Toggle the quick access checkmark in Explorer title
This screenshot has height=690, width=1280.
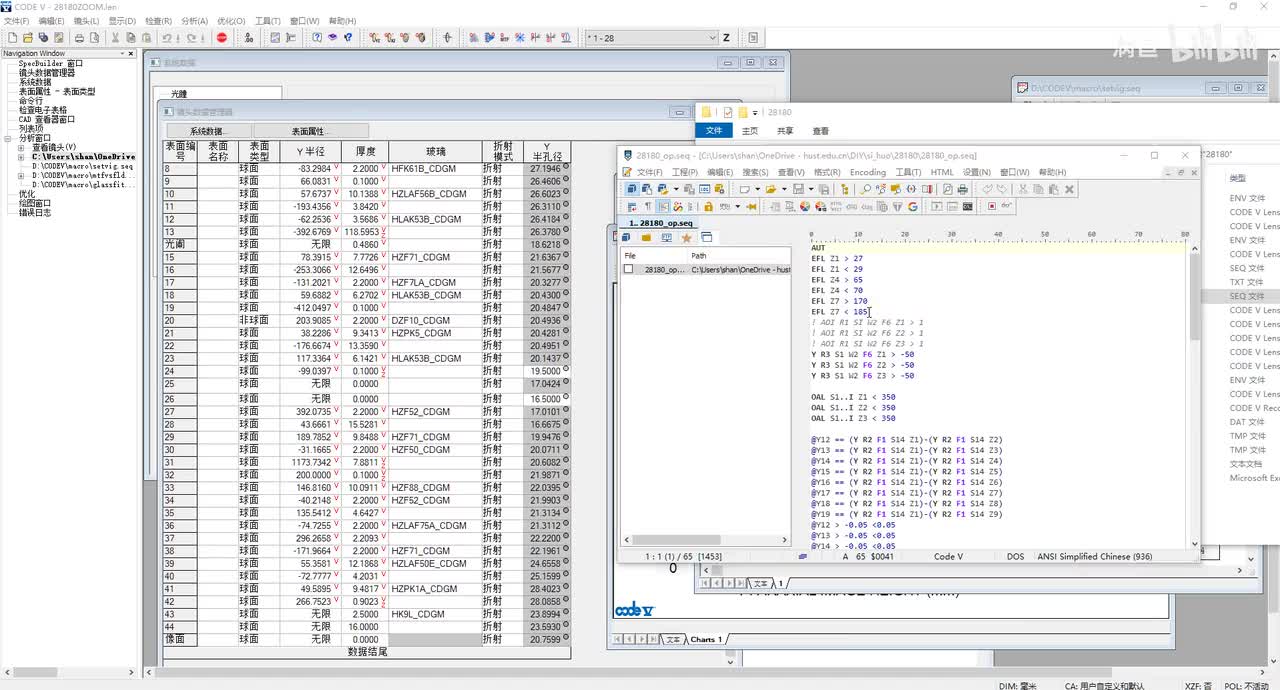point(728,113)
